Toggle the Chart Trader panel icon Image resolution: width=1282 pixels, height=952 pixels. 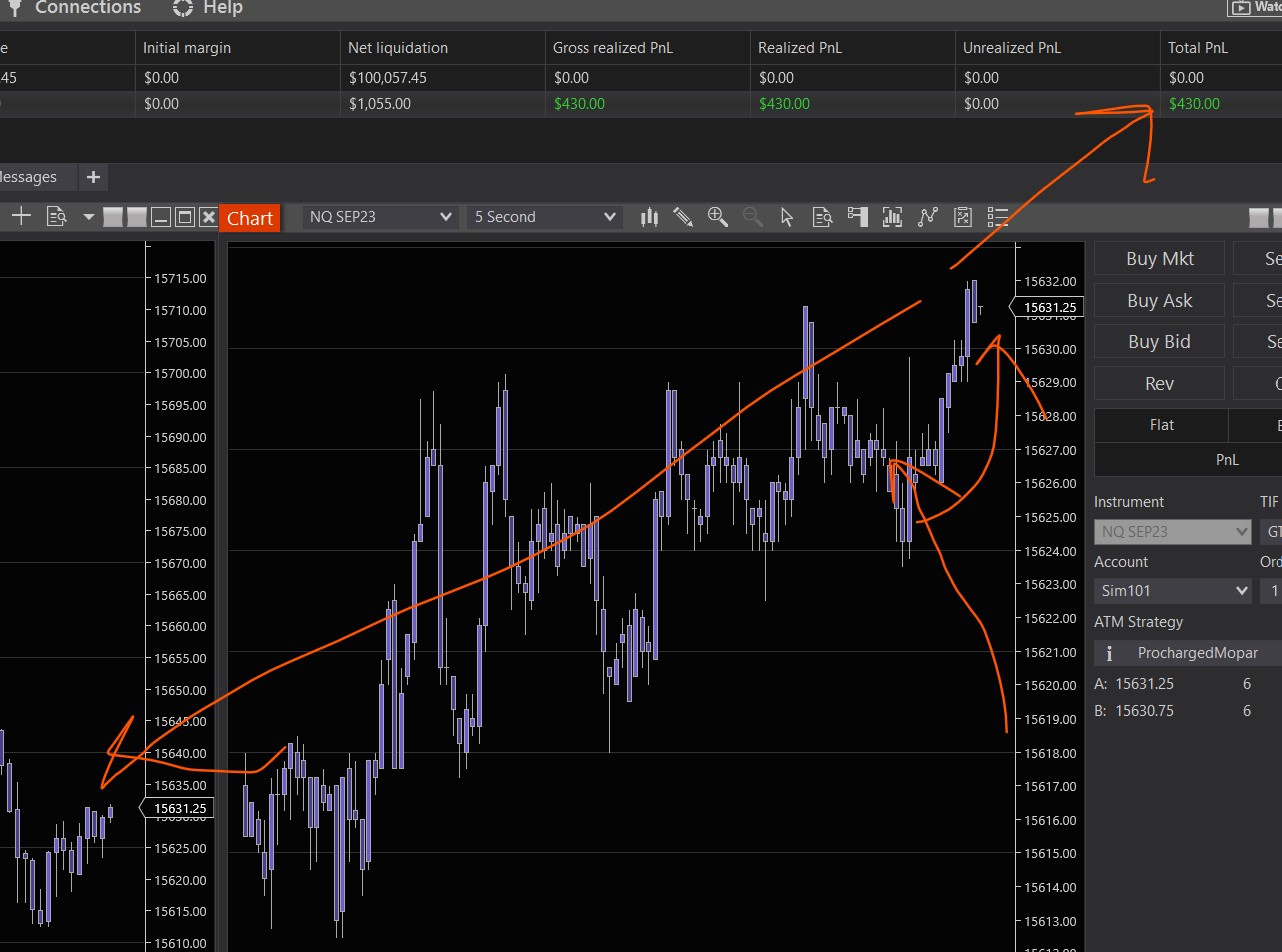(x=857, y=217)
